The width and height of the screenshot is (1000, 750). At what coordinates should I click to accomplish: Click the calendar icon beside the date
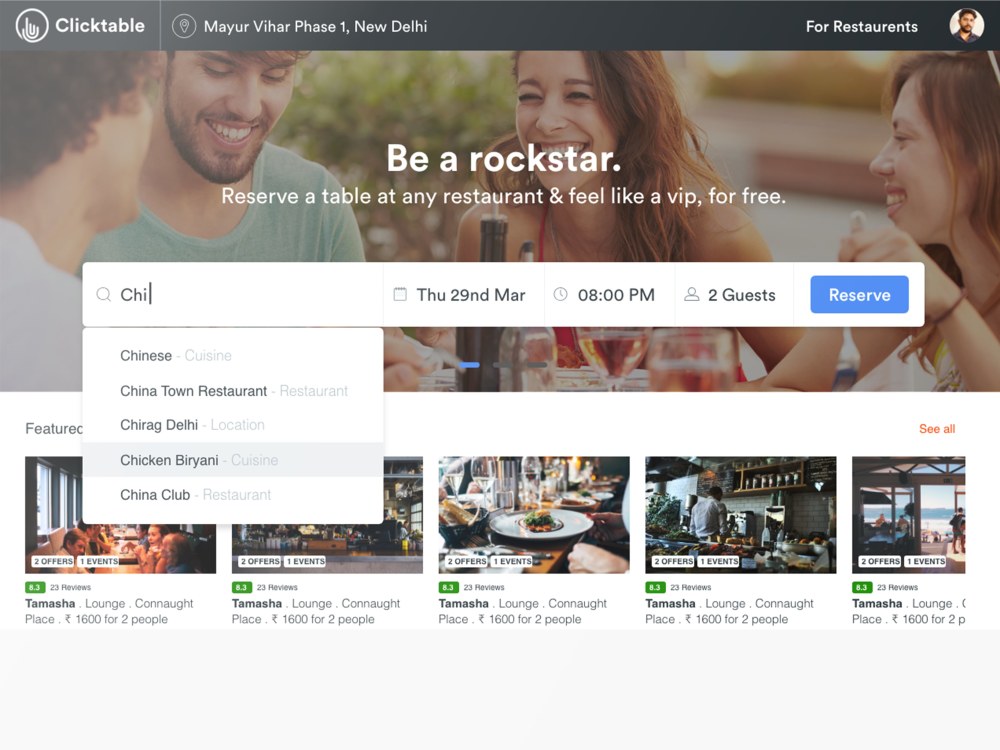pos(400,294)
